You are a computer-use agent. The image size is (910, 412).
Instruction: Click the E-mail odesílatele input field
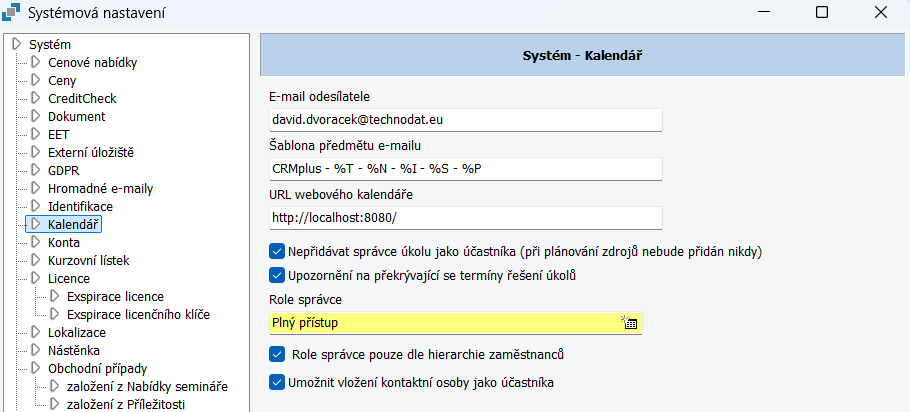click(x=465, y=120)
